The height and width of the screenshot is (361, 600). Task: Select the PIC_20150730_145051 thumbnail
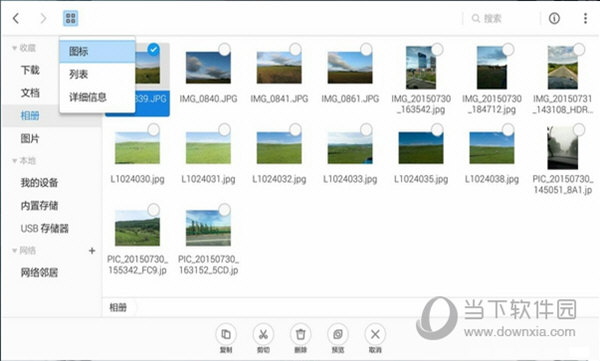pyautogui.click(x=562, y=148)
